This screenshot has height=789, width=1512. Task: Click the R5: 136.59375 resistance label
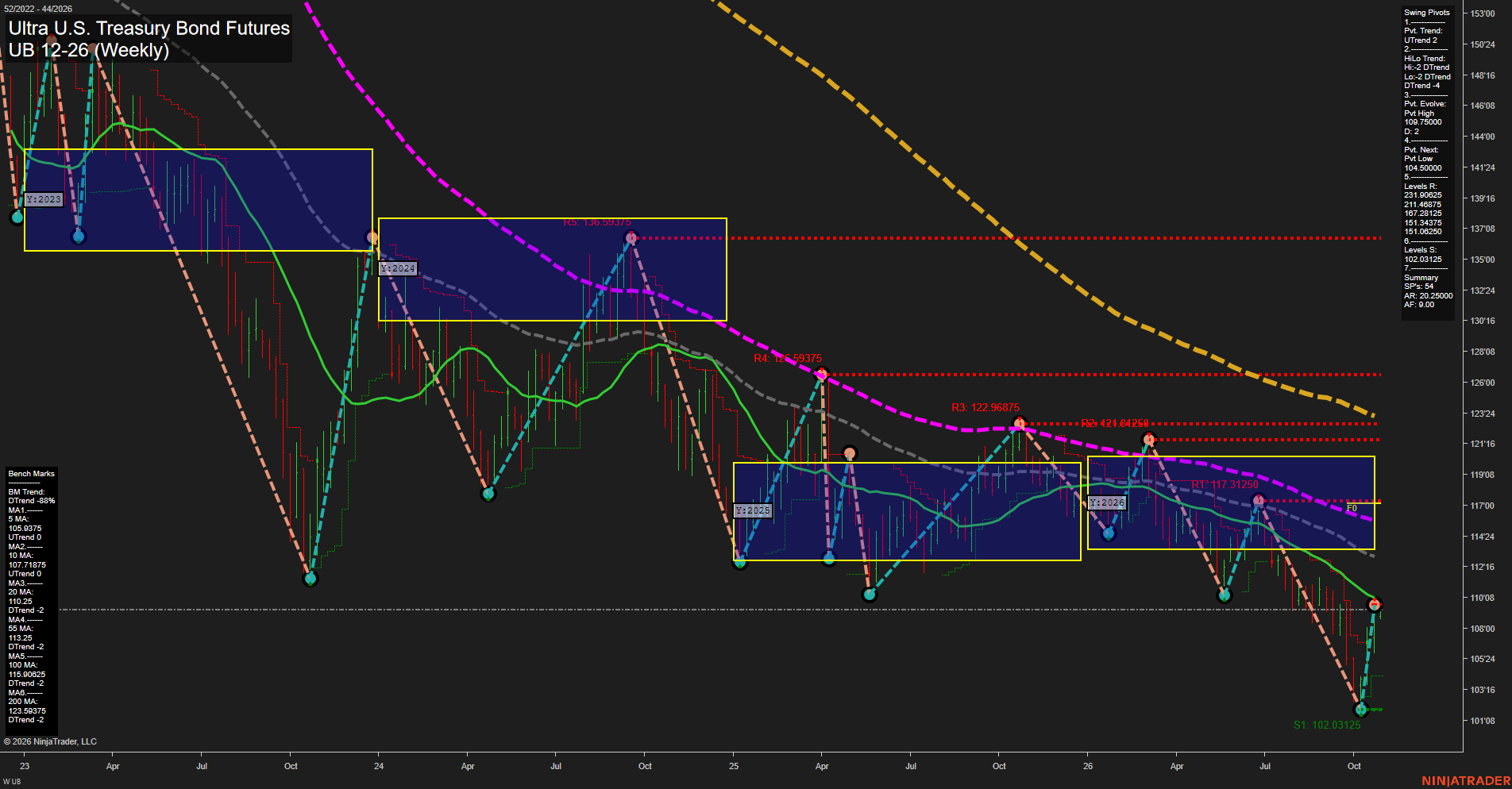click(597, 222)
